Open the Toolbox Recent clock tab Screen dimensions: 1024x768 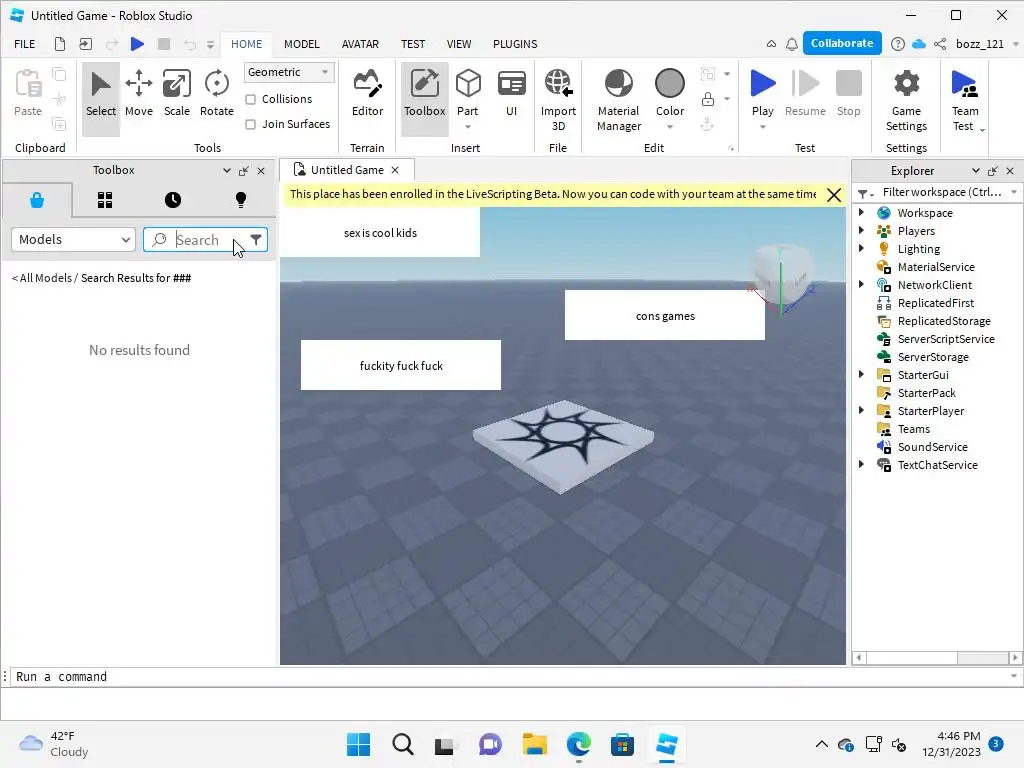point(173,200)
